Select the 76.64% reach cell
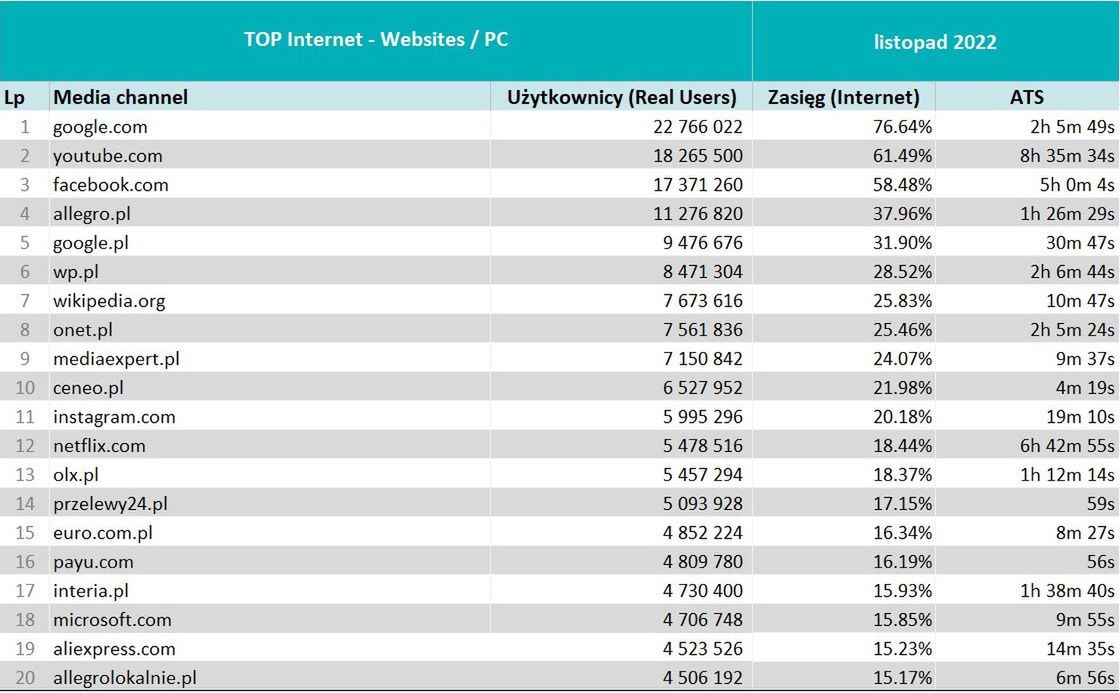The height and width of the screenshot is (693, 1120). coord(898,127)
